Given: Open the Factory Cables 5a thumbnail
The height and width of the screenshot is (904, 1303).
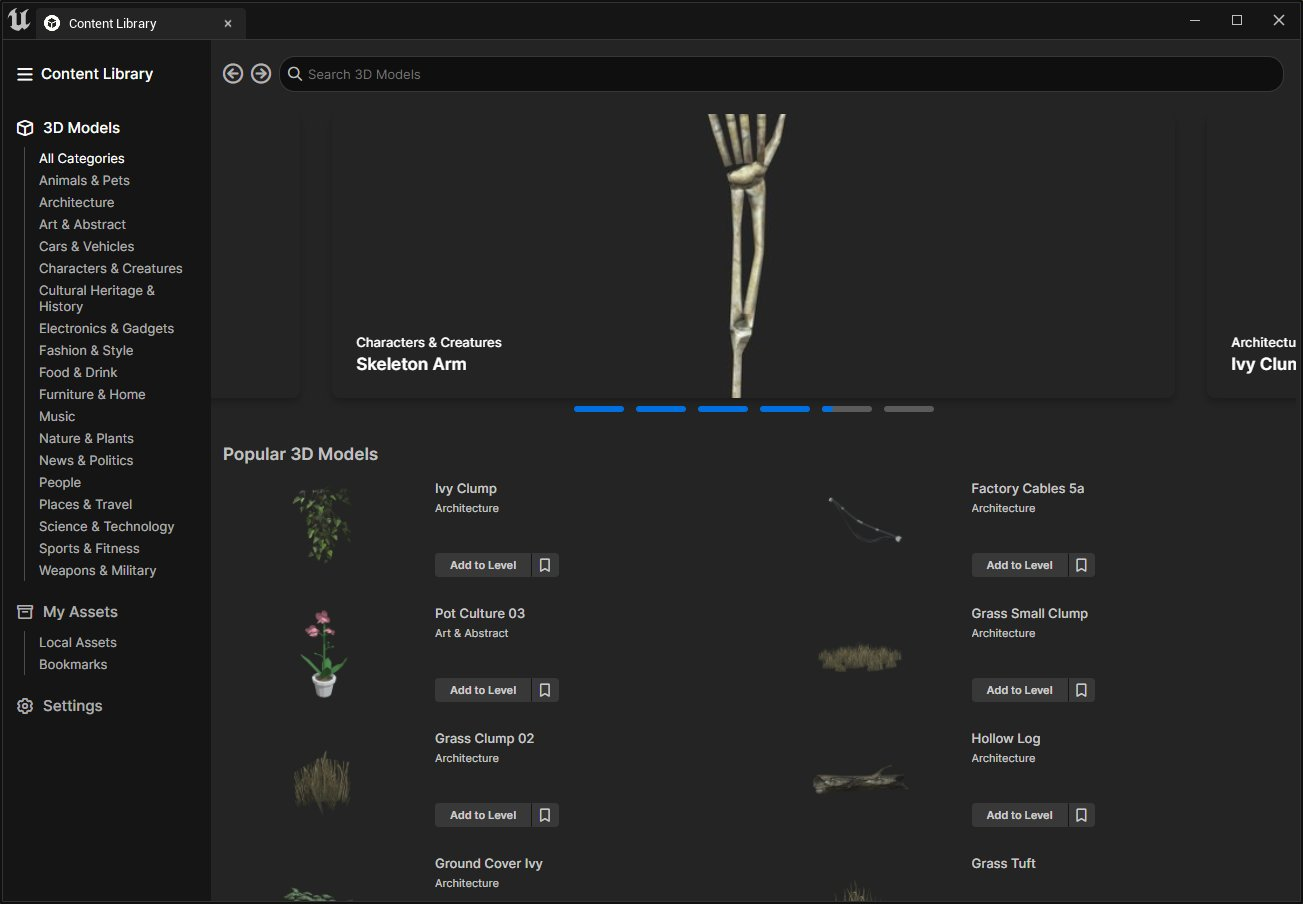Looking at the screenshot, I should [865, 518].
